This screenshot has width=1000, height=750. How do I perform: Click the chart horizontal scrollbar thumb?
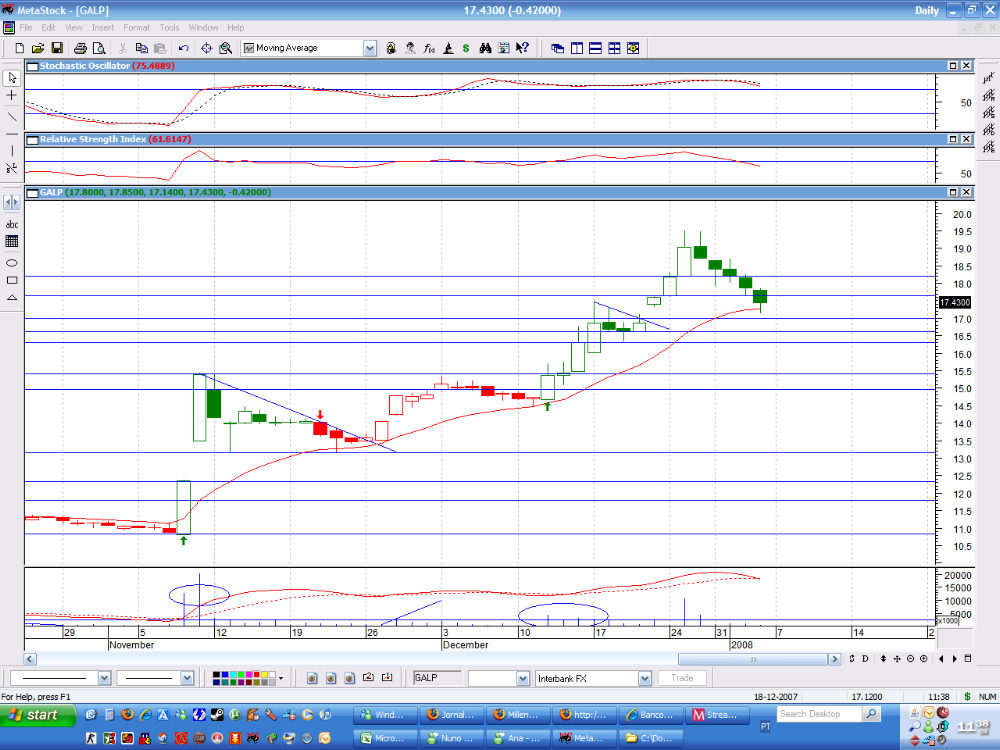(x=753, y=659)
